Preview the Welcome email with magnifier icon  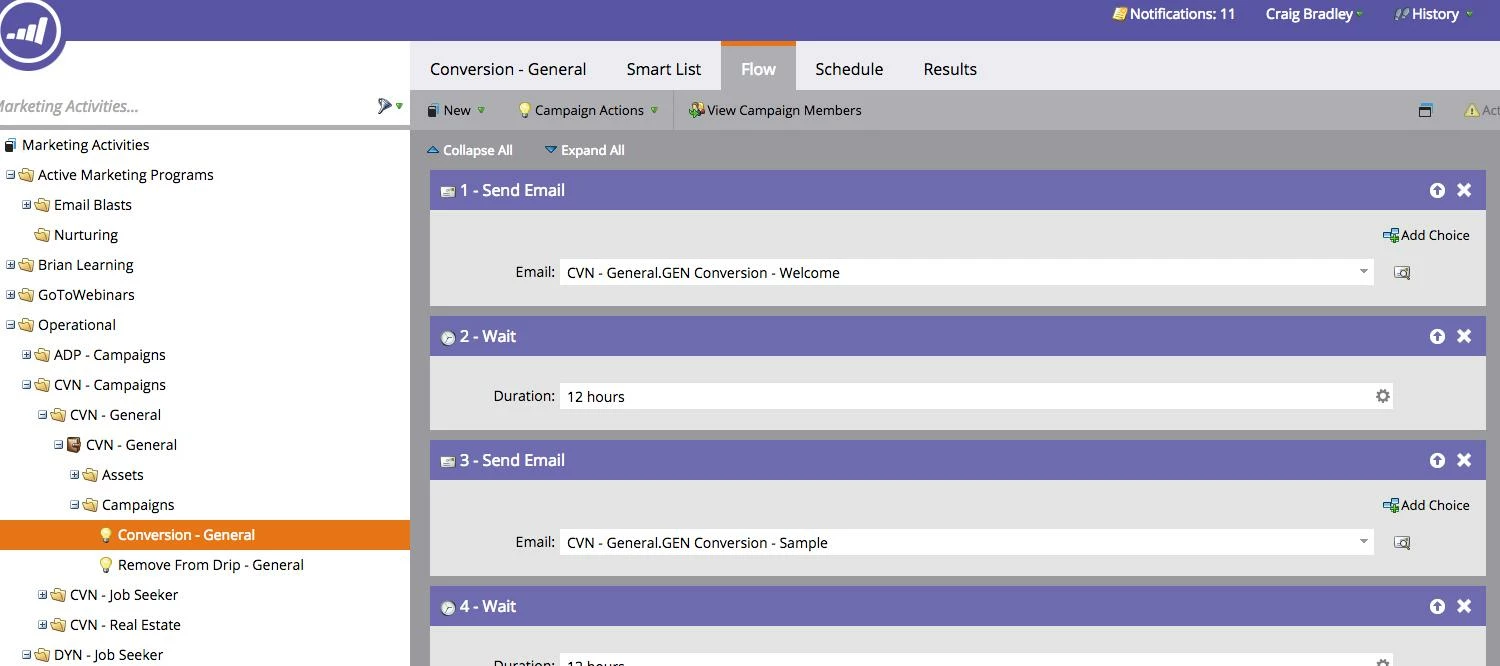point(1402,272)
